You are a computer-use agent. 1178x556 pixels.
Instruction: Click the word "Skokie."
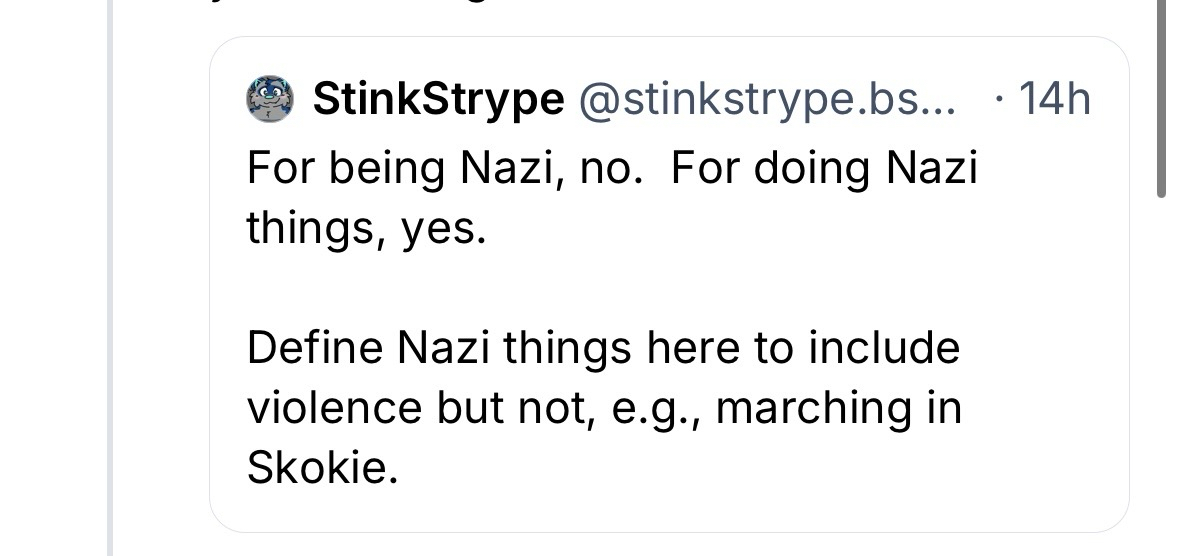(x=315, y=468)
